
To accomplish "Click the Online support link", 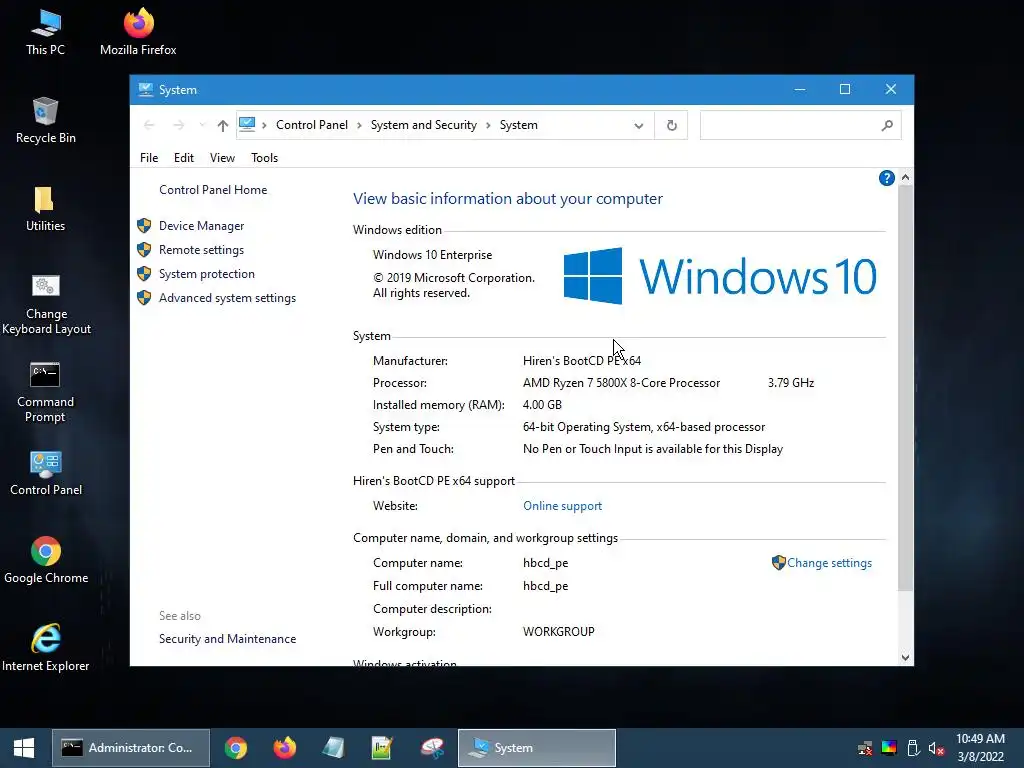I will pyautogui.click(x=562, y=506).
